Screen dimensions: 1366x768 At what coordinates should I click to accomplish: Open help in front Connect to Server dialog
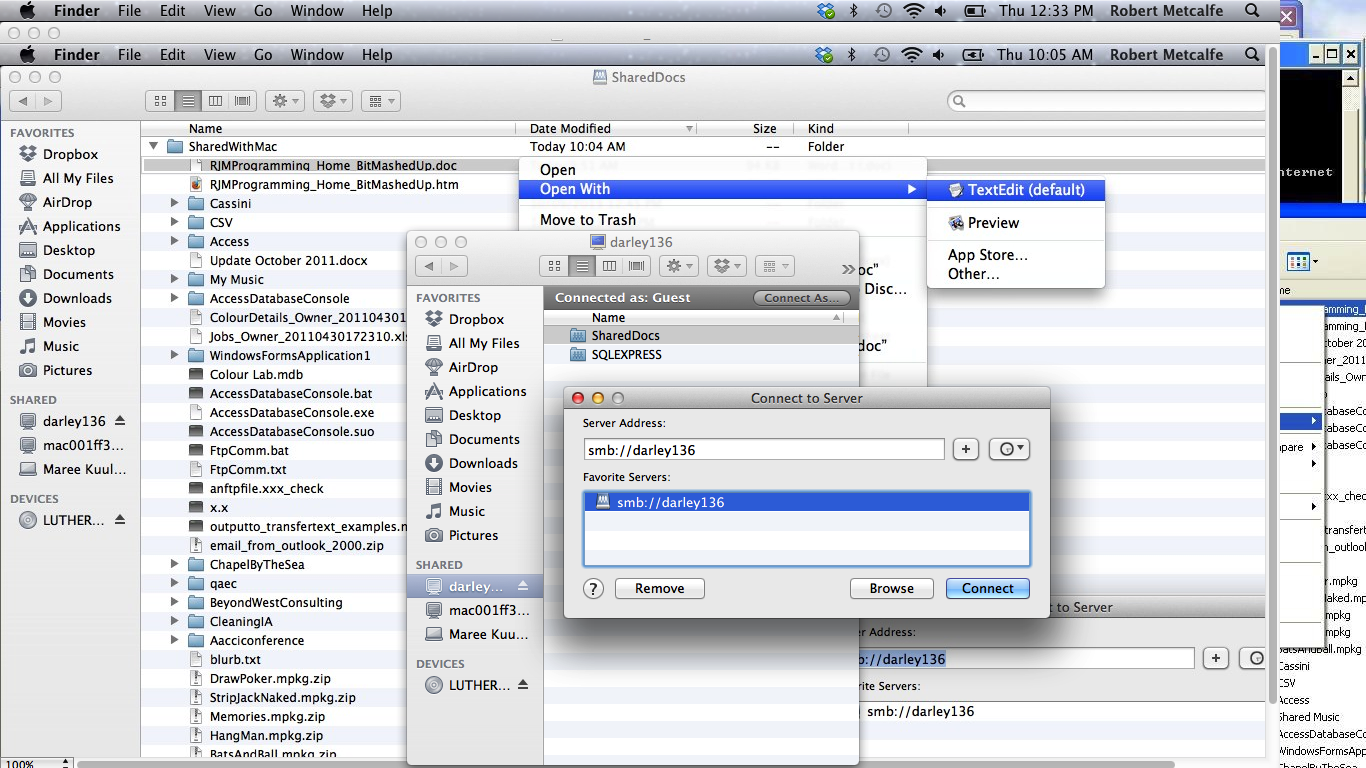tap(593, 588)
